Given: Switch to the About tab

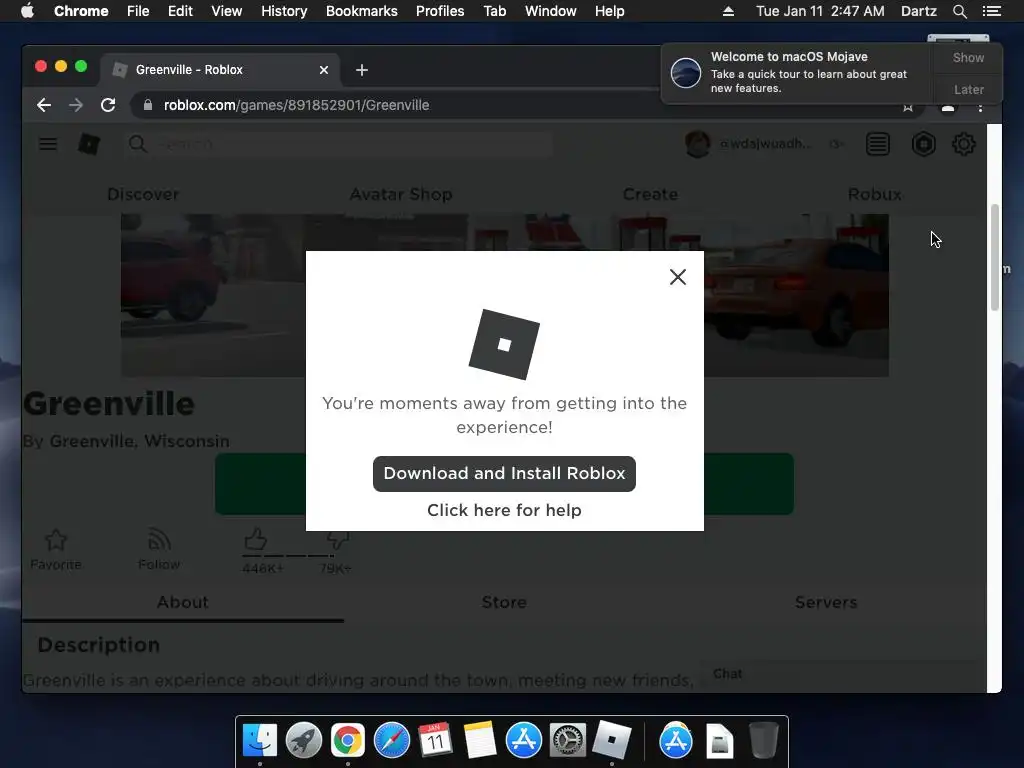Looking at the screenshot, I should tap(182, 602).
